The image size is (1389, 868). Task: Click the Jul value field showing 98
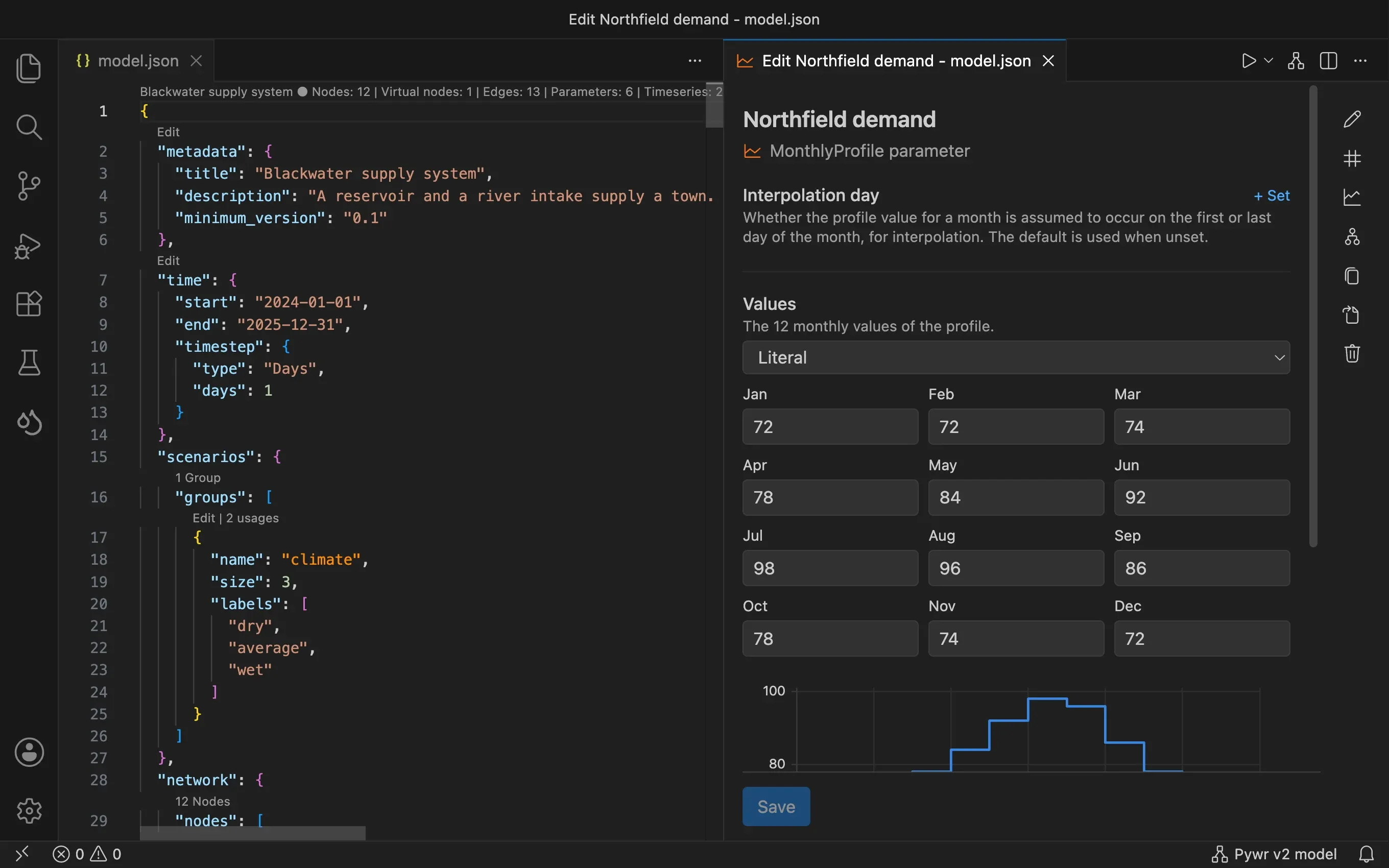[830, 568]
